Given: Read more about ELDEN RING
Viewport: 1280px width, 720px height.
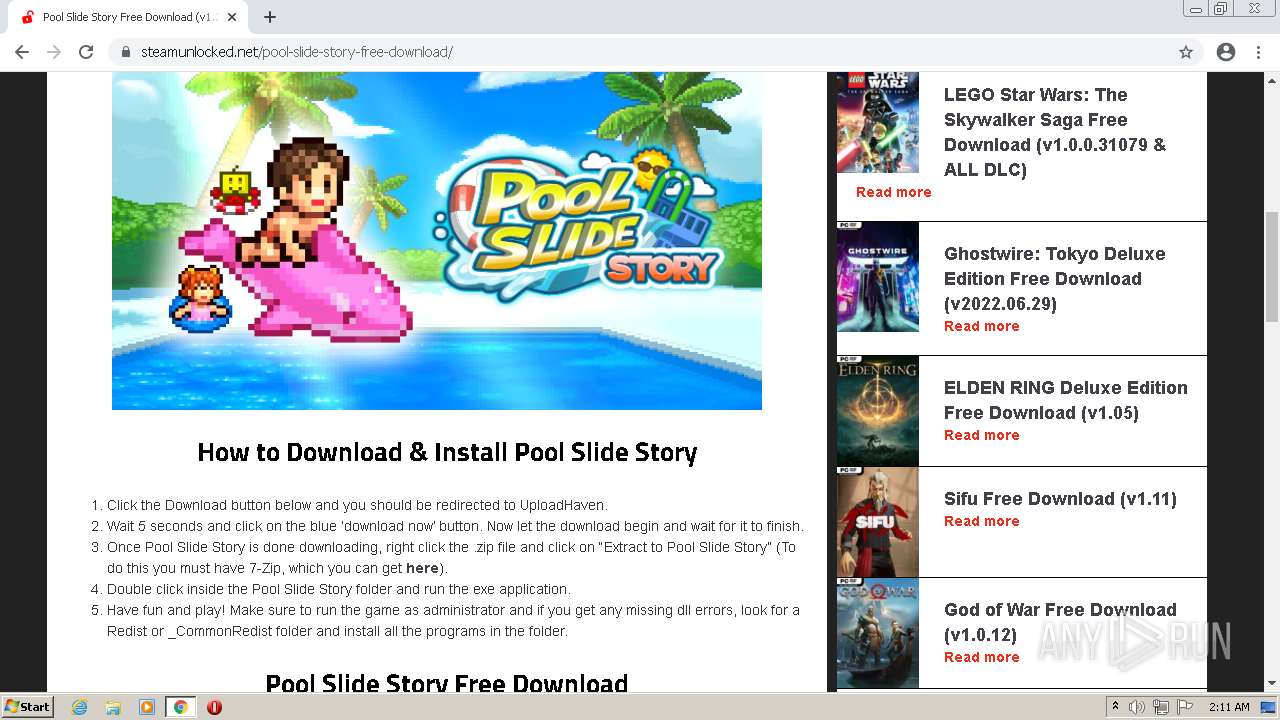Looking at the screenshot, I should click(982, 435).
